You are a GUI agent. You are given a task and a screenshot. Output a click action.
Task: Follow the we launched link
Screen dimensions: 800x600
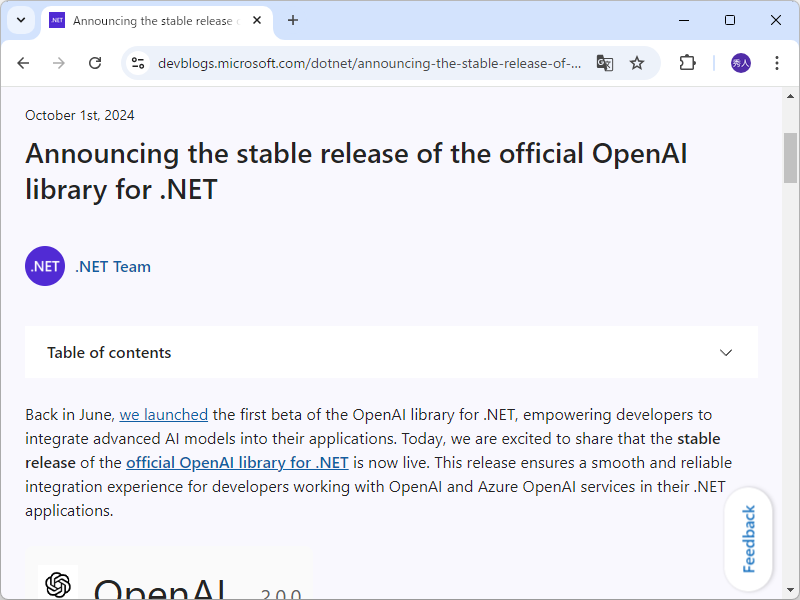(x=163, y=414)
